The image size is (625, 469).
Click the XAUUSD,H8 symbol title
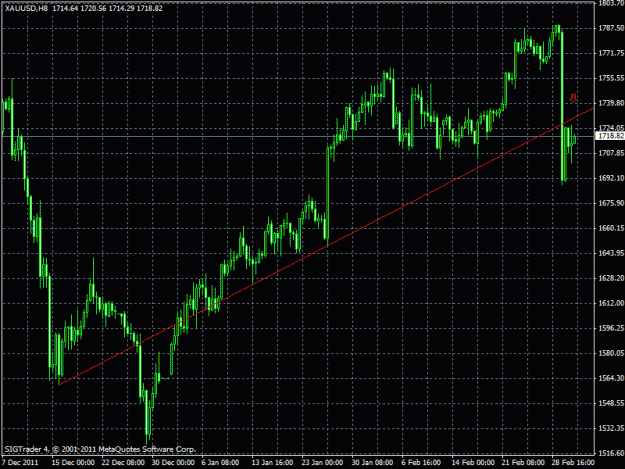27,8
